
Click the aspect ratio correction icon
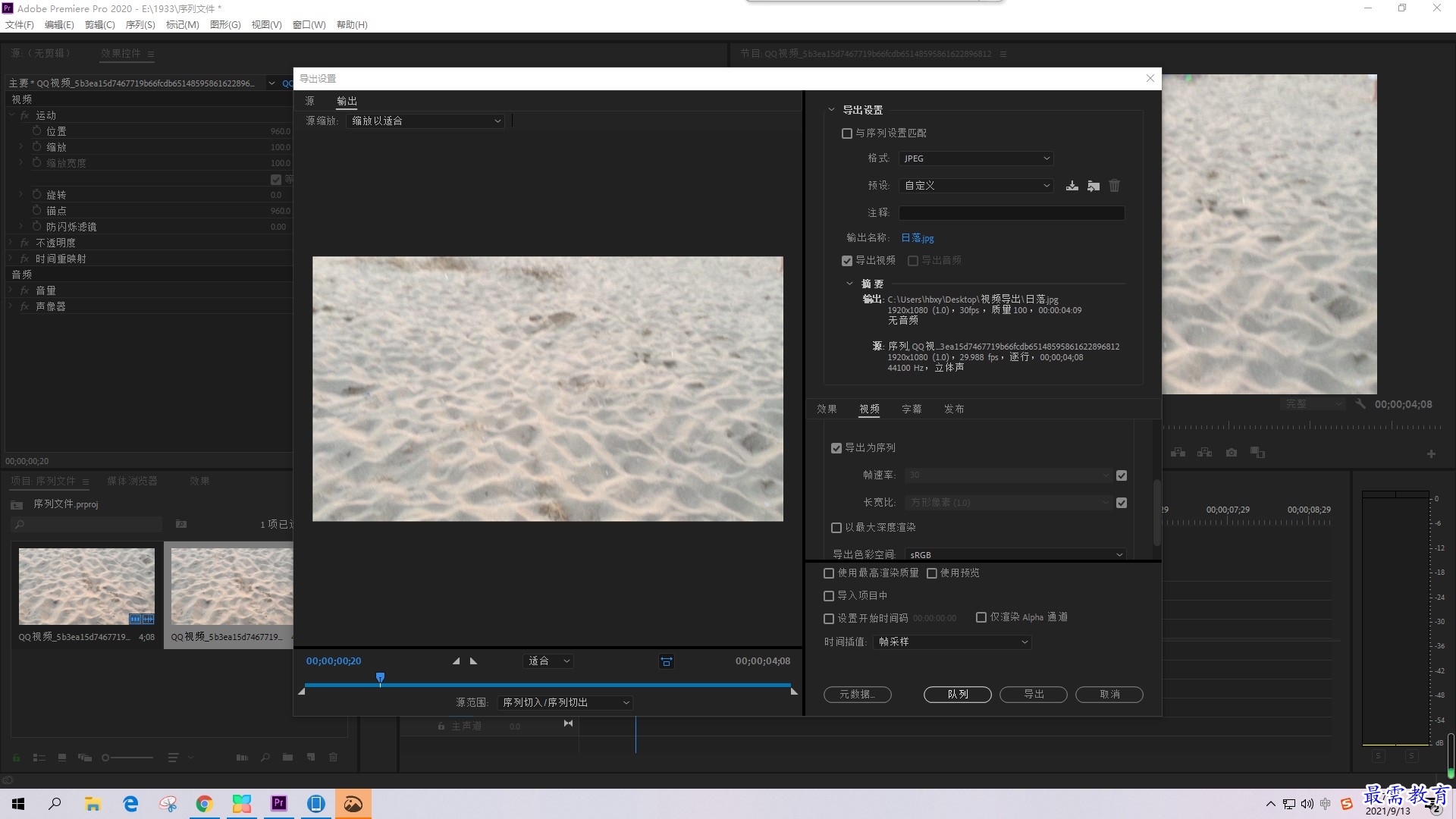click(x=666, y=661)
